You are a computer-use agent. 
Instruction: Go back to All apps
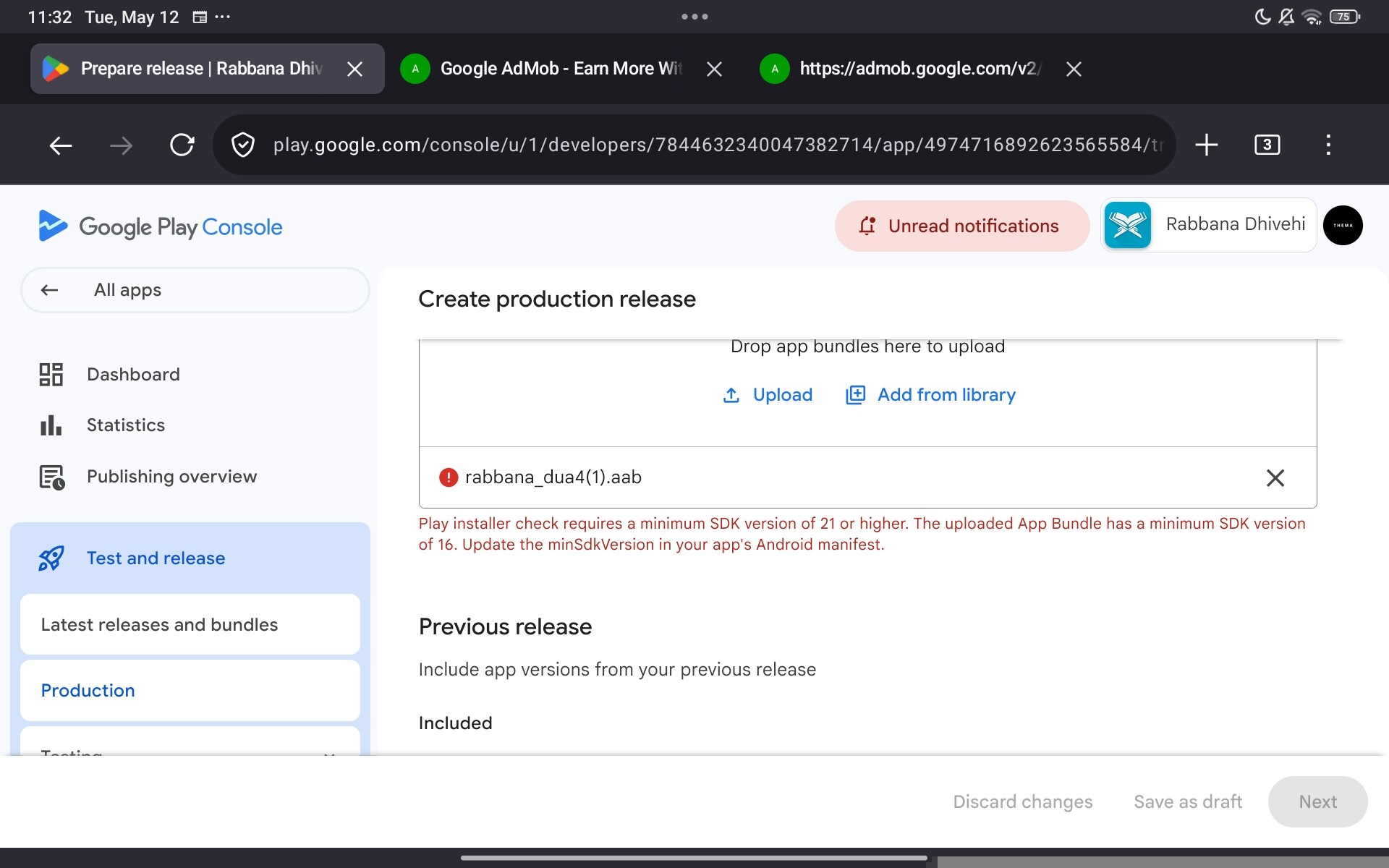coord(195,290)
